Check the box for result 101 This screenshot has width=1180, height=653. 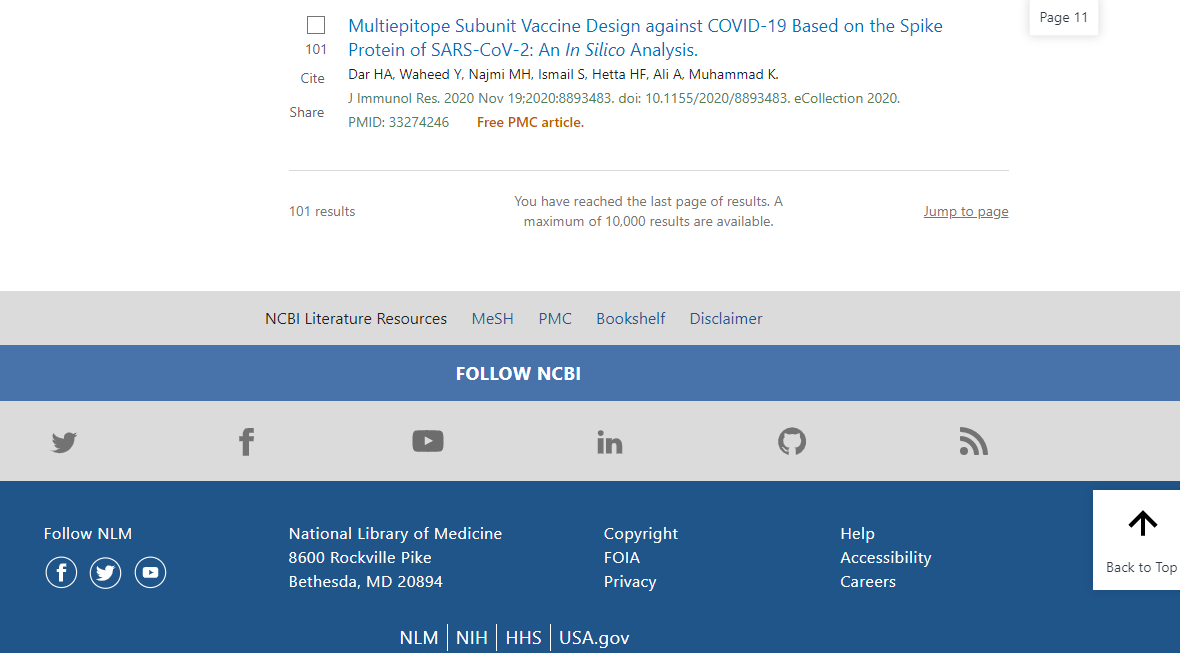coord(316,25)
